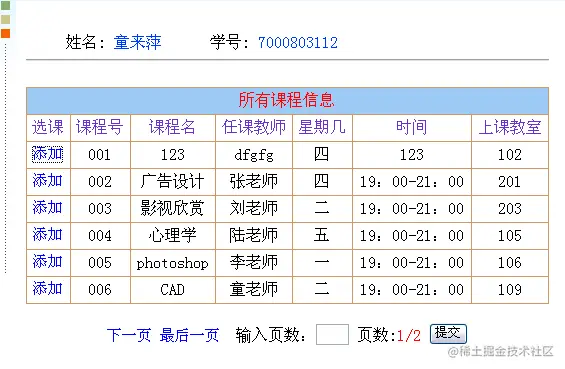The width and height of the screenshot is (565, 369).
Task: Click 添加 link for course 001
Action: click(x=48, y=154)
